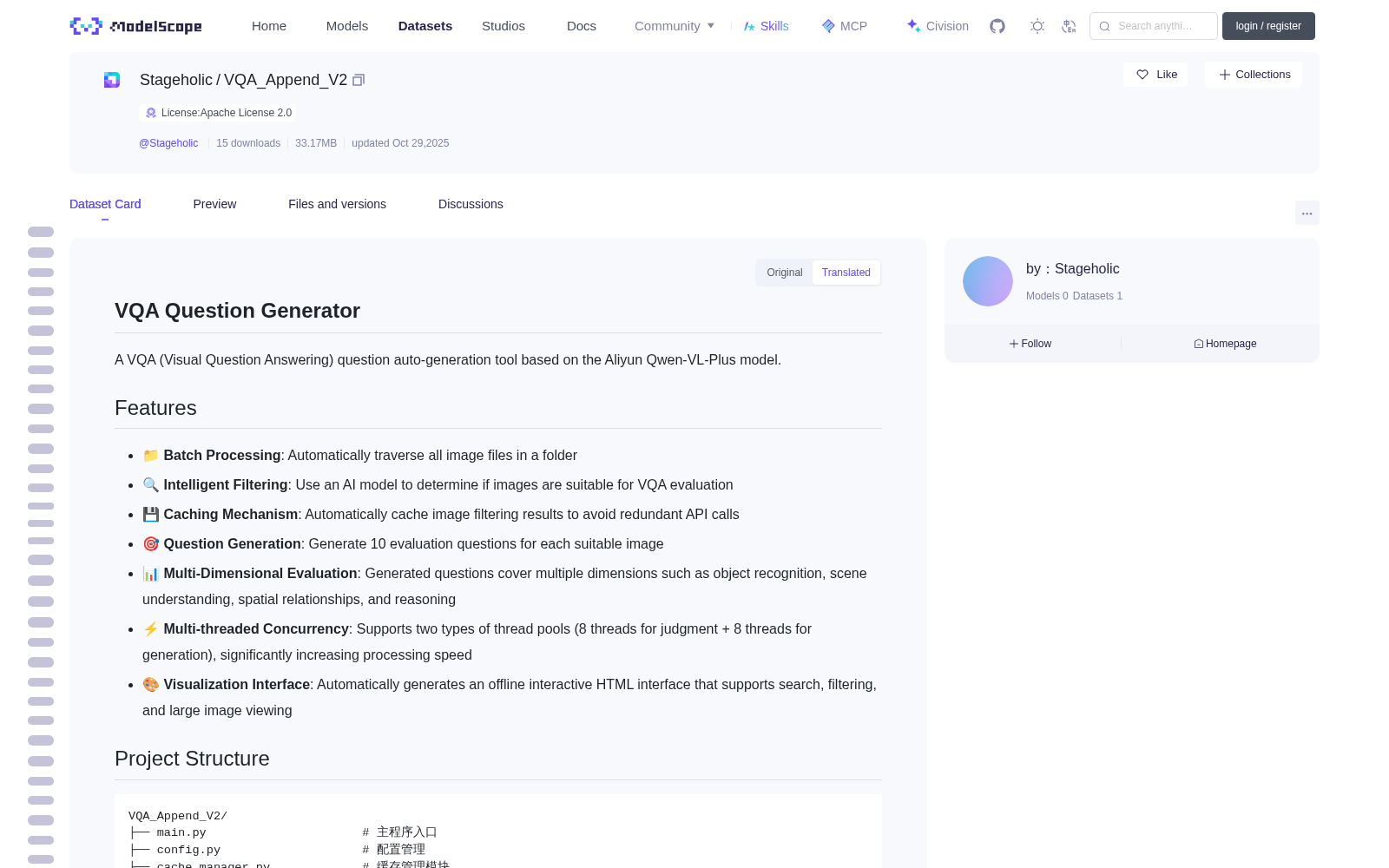Screen dimensions: 1389x868
Task: Click 'config.py' in the code block
Action: (x=188, y=850)
